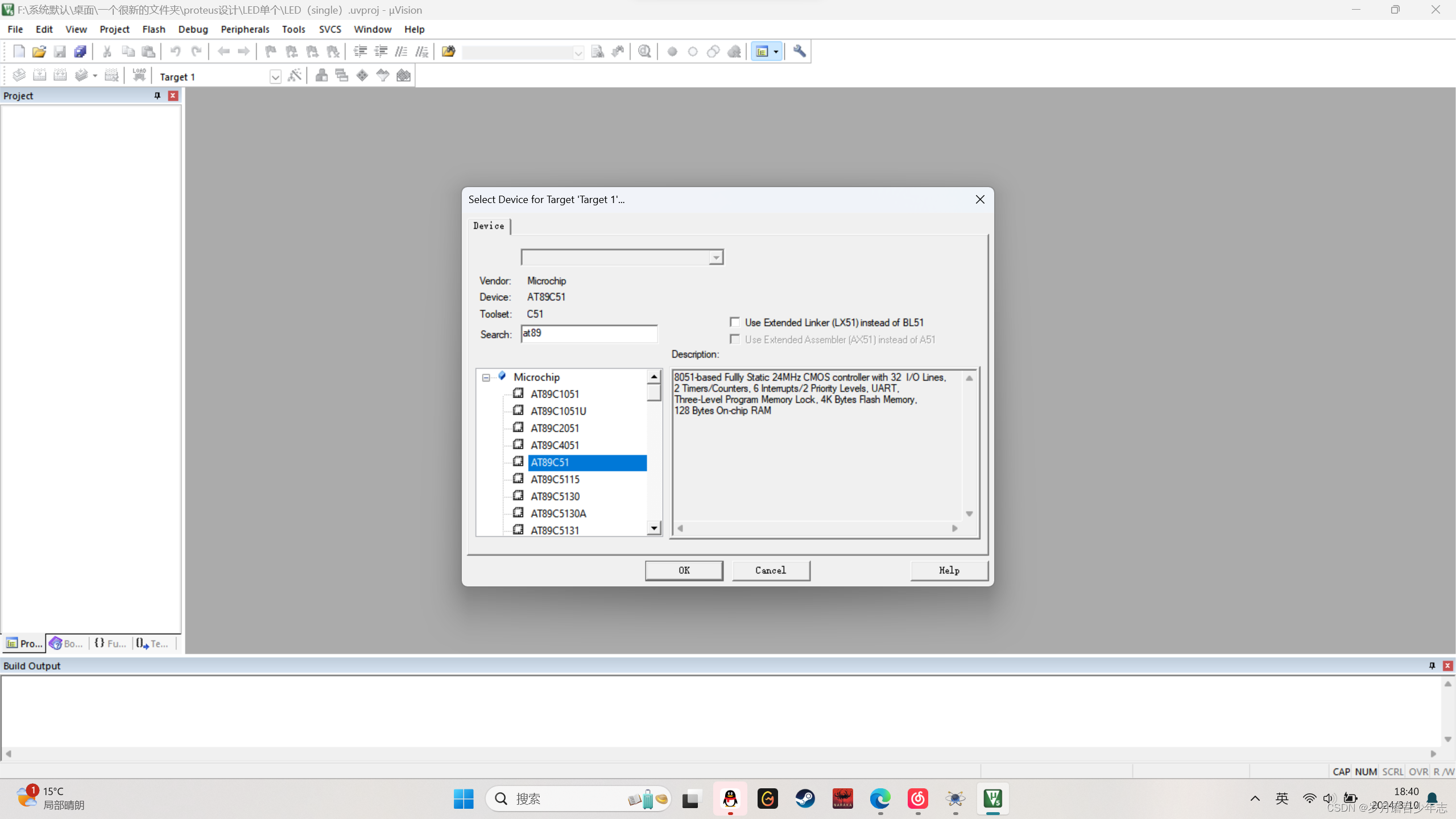The width and height of the screenshot is (1456, 819).
Task: Open the device database dropdown in dialog
Action: pyautogui.click(x=716, y=258)
